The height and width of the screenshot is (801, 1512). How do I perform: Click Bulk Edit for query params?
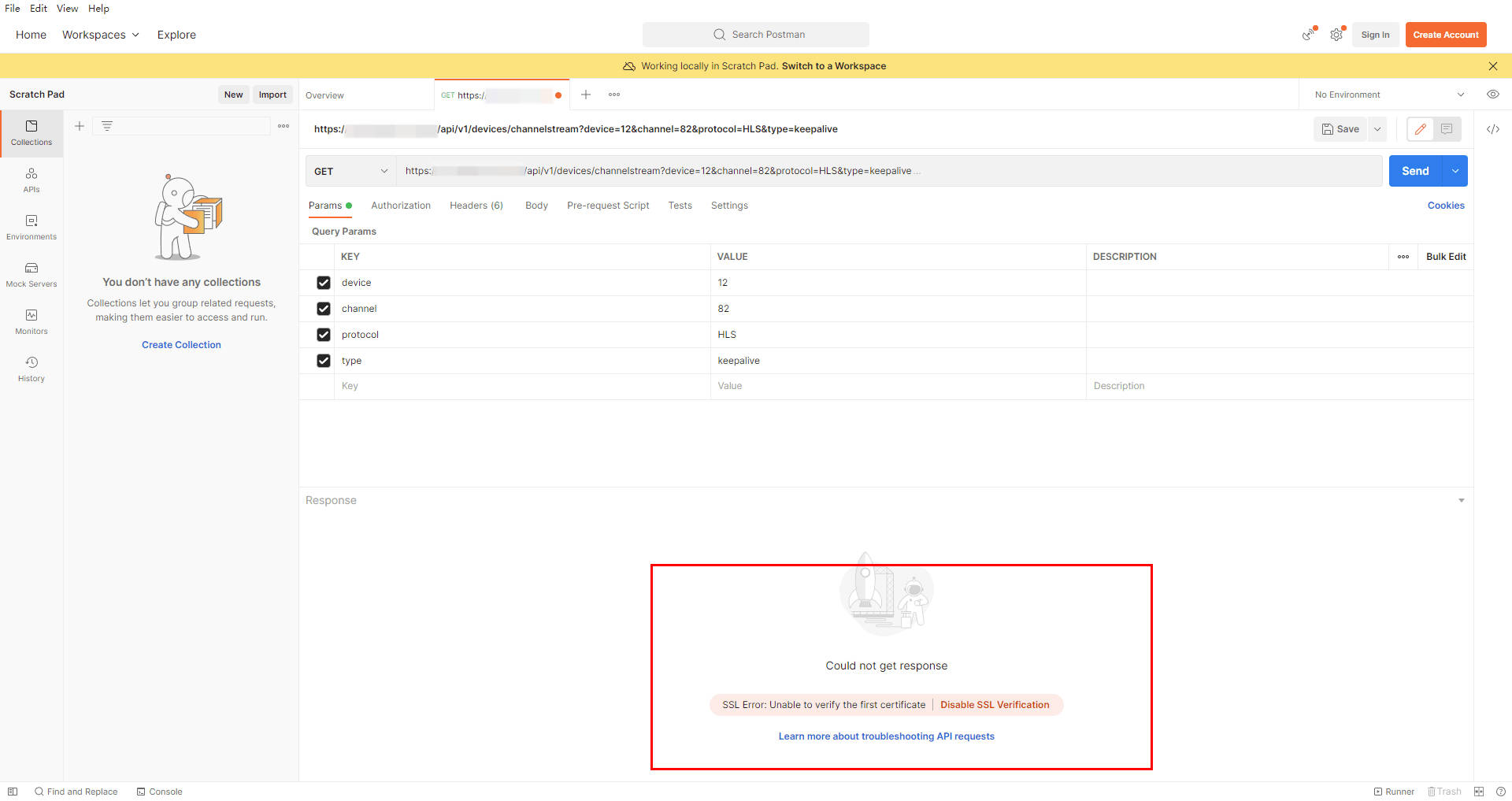point(1446,257)
